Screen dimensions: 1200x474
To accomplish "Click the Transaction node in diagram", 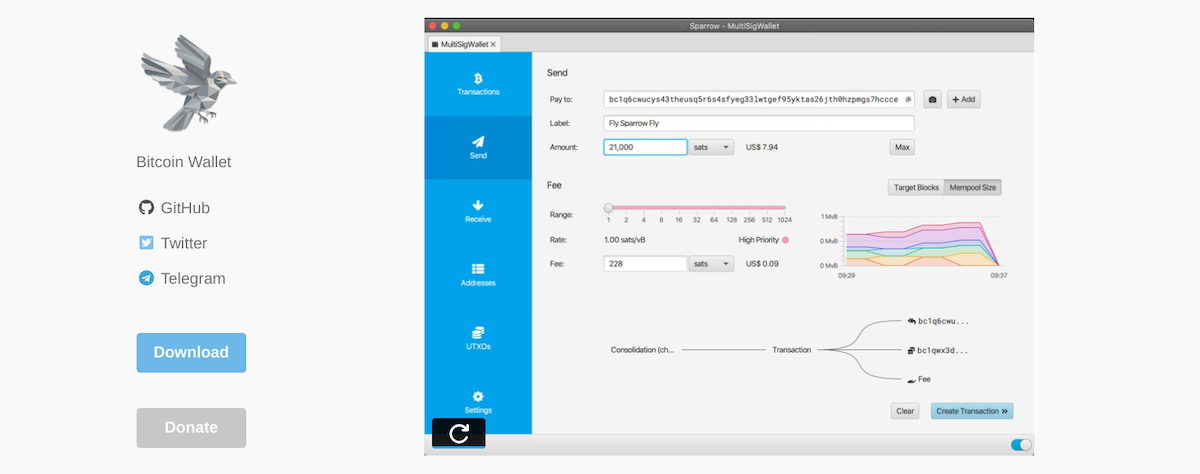I will click(x=791, y=350).
